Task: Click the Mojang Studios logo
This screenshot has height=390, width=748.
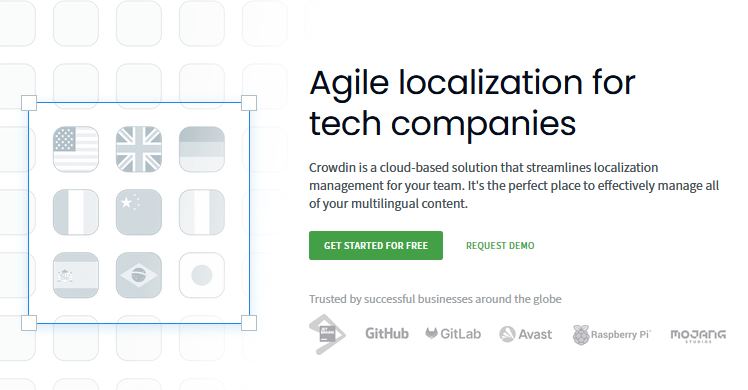Action: coord(698,336)
